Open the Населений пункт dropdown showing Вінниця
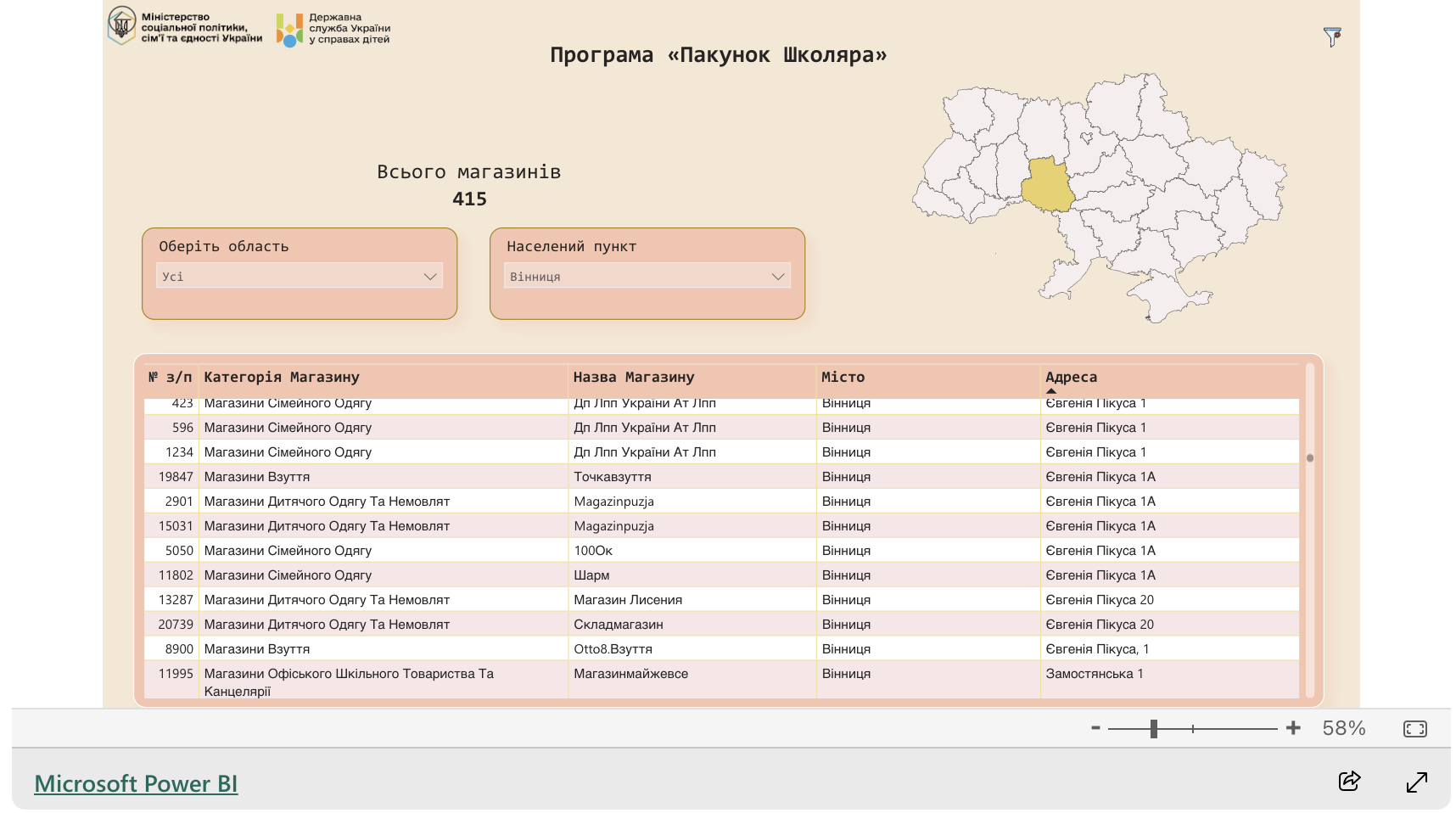Image resolution: width=1456 pixels, height=813 pixels. [647, 276]
